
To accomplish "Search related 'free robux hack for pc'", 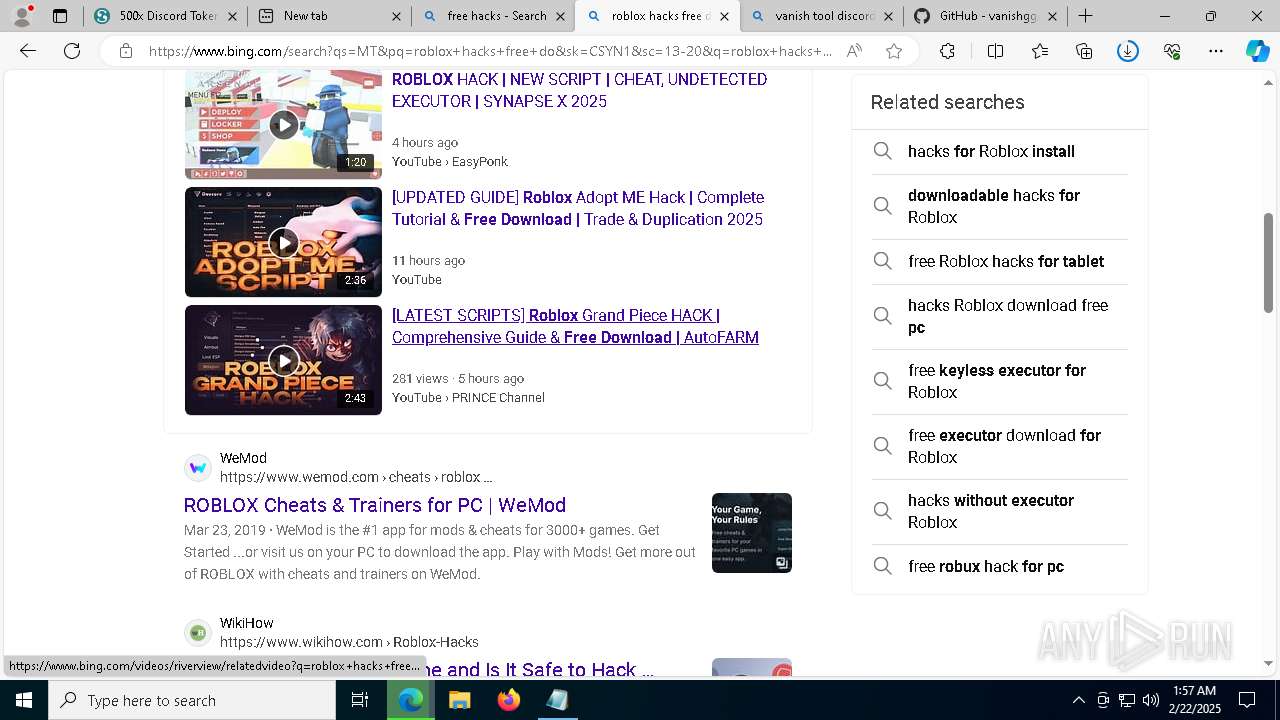I will tap(1000, 566).
